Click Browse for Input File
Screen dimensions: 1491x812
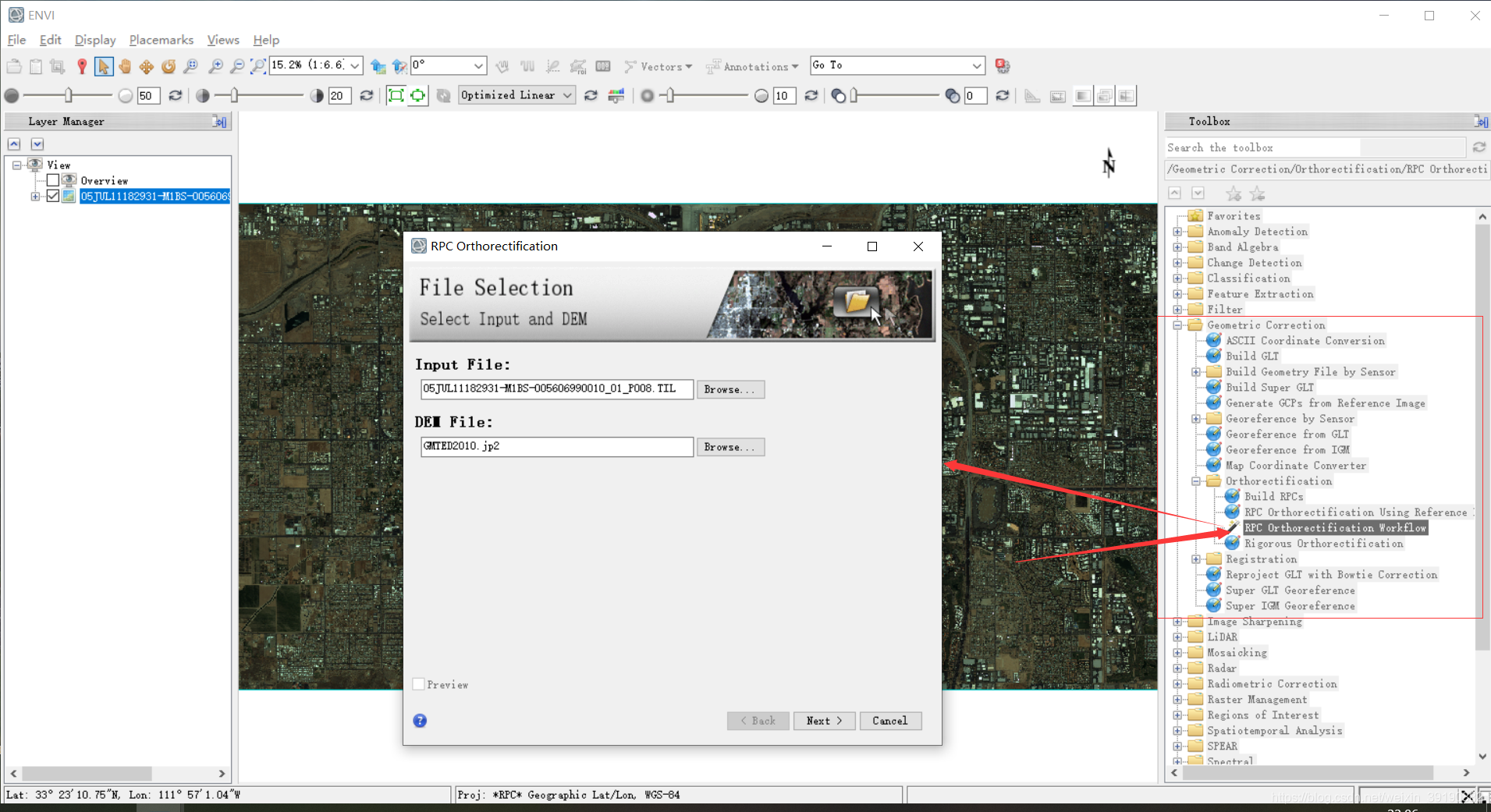pyautogui.click(x=730, y=389)
